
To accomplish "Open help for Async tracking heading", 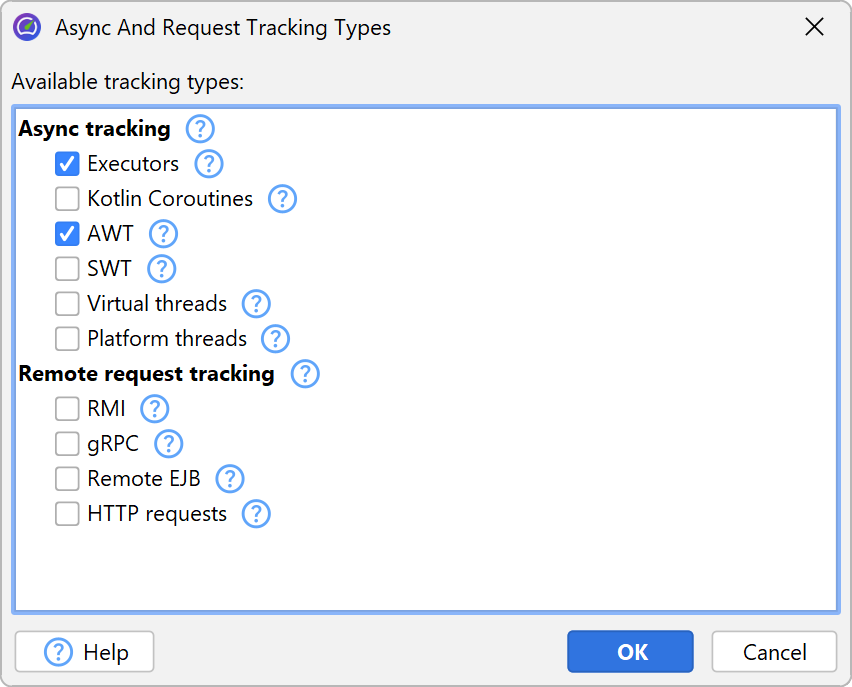I will [201, 129].
